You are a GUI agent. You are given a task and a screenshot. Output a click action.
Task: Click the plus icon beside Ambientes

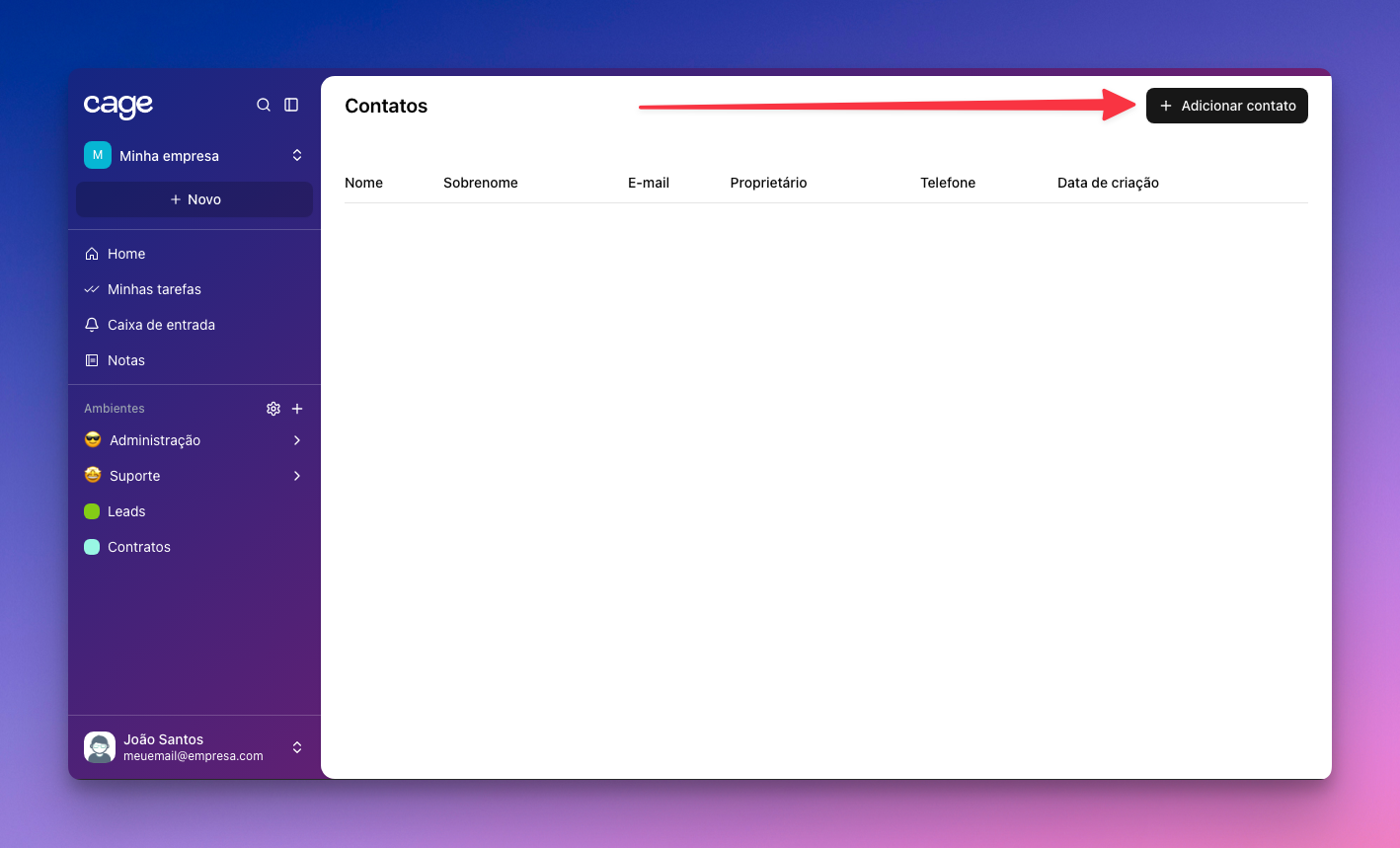pyautogui.click(x=297, y=409)
